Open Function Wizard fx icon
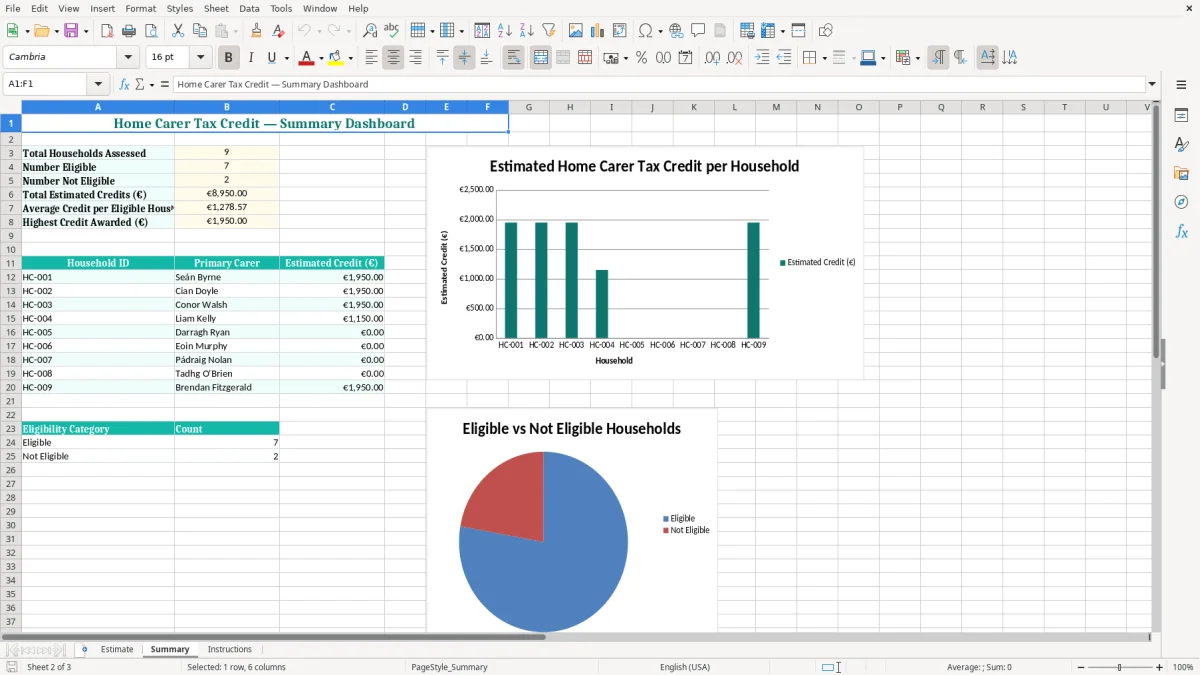This screenshot has height=675, width=1200. coord(125,85)
